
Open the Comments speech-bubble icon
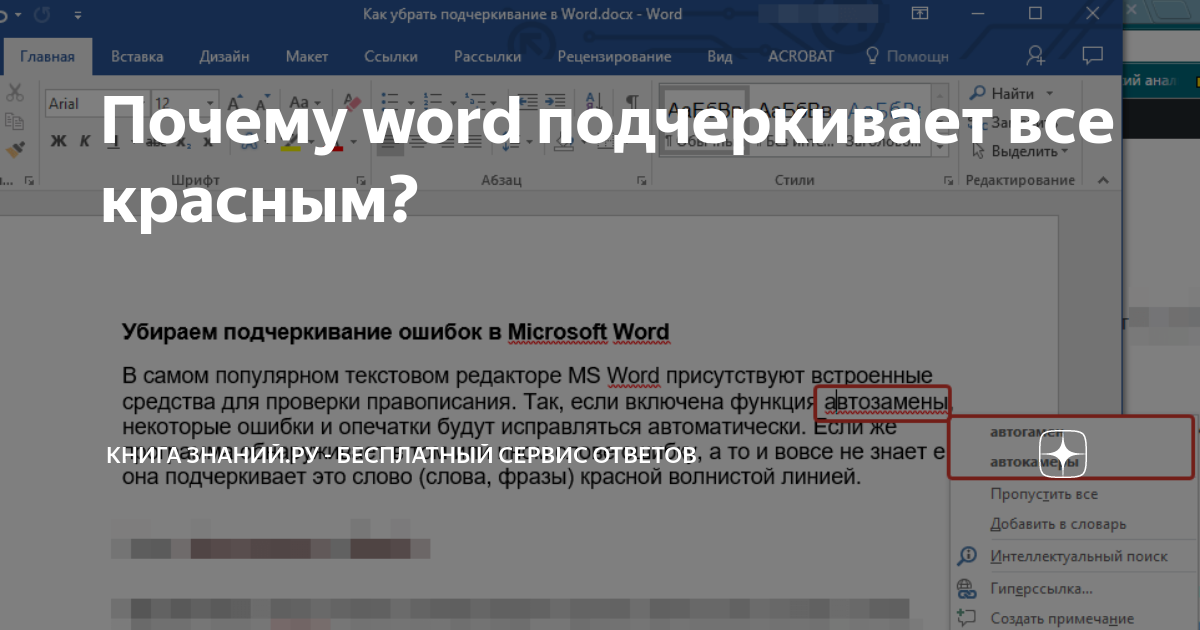1093,55
